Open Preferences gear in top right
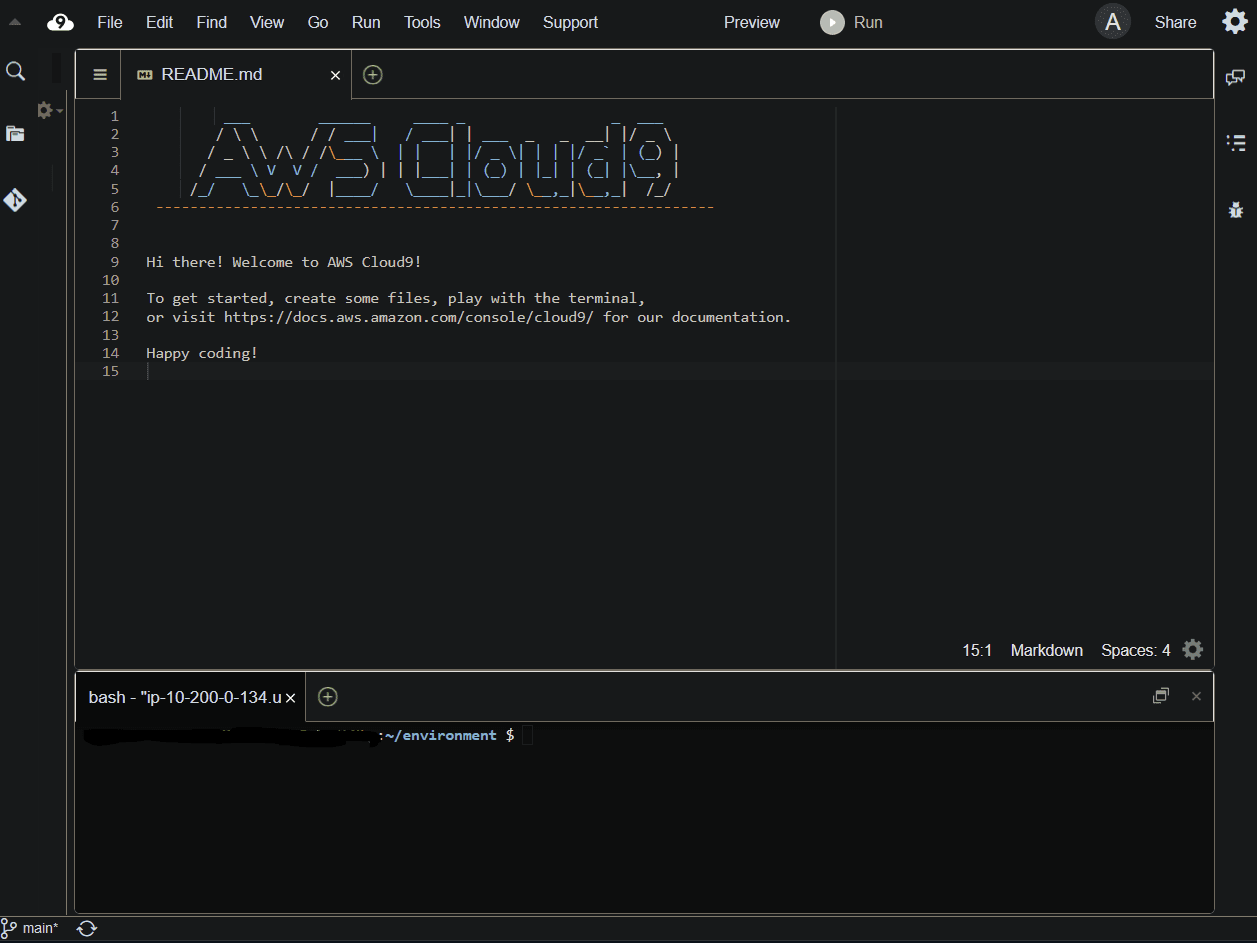 pos(1234,22)
